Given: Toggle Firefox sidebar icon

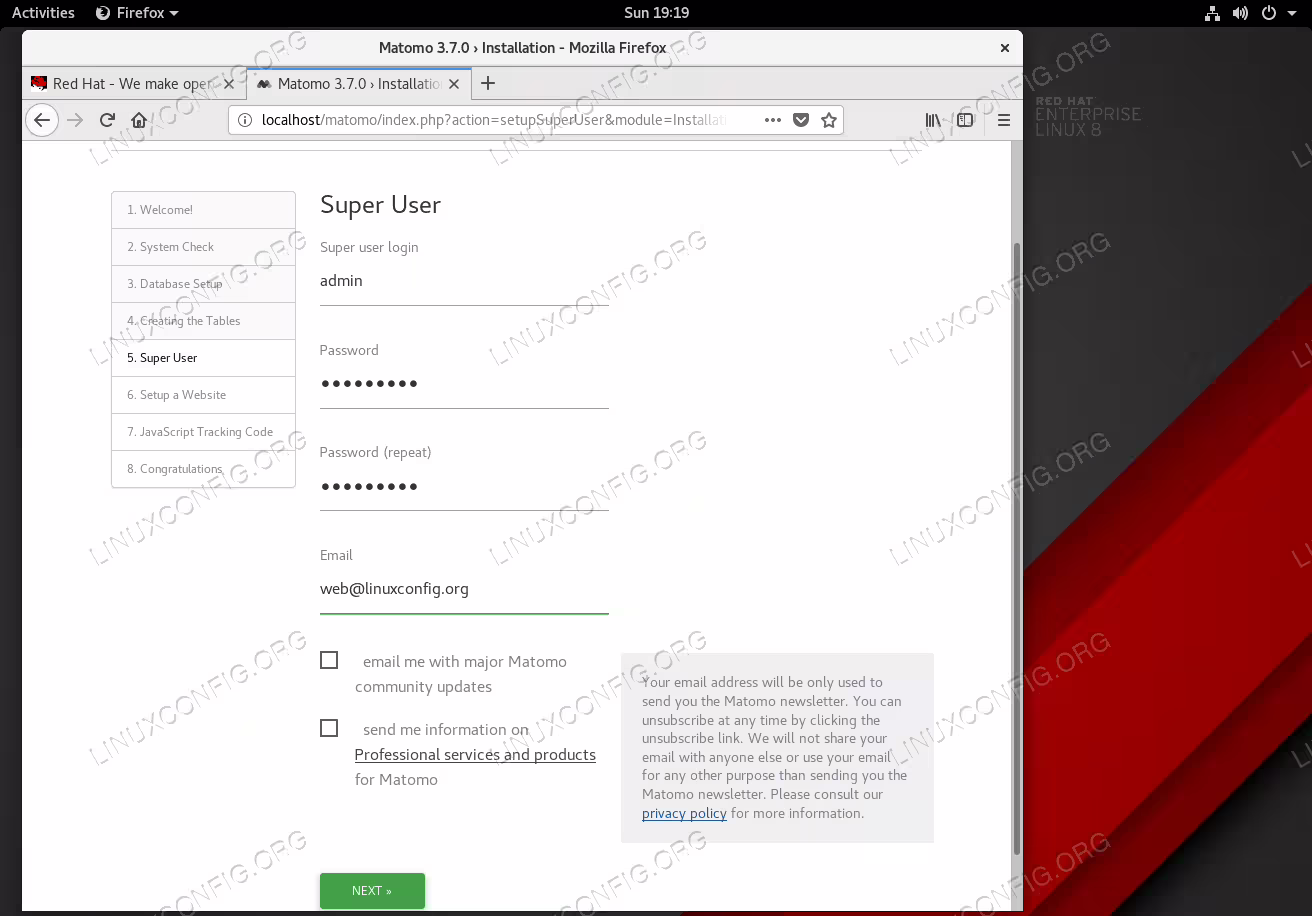Looking at the screenshot, I should pos(965,120).
